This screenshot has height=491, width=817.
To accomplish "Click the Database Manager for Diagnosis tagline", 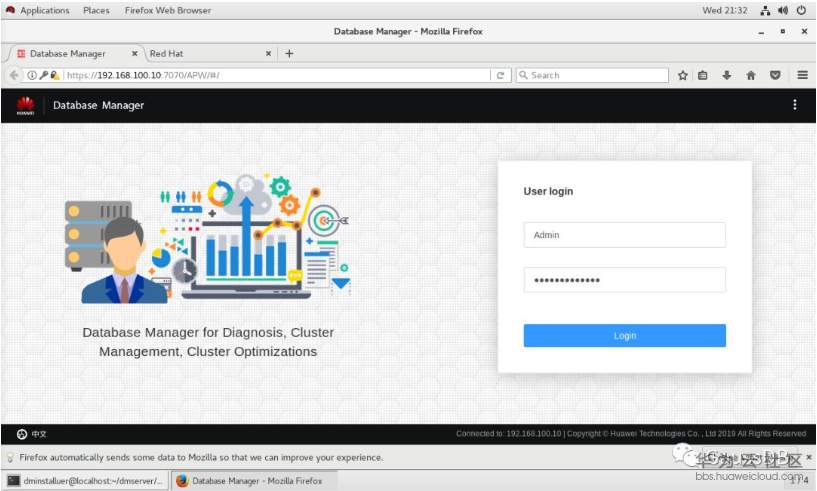I will [208, 342].
